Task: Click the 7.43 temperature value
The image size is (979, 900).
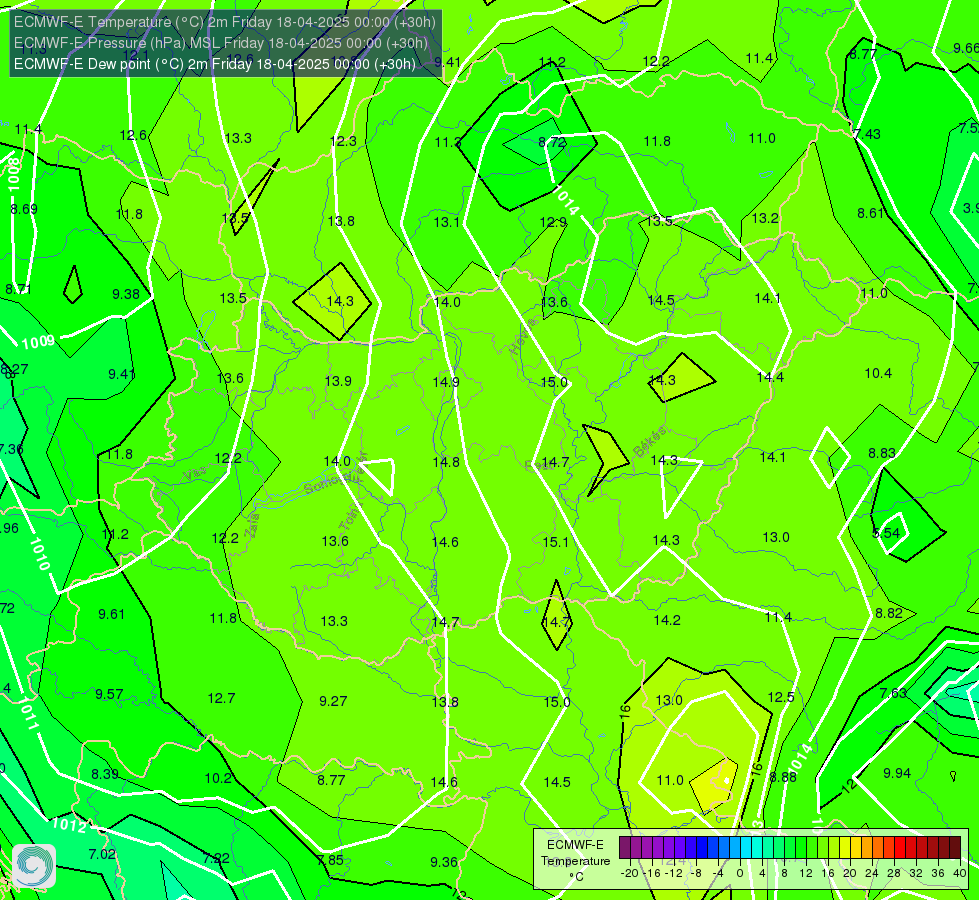Action: tap(867, 134)
